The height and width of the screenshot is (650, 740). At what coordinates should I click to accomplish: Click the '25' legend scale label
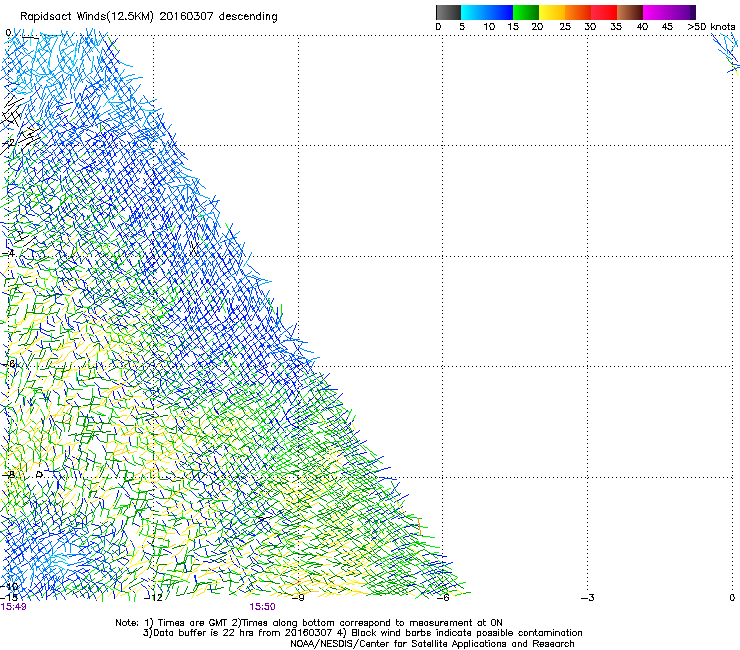[x=564, y=27]
